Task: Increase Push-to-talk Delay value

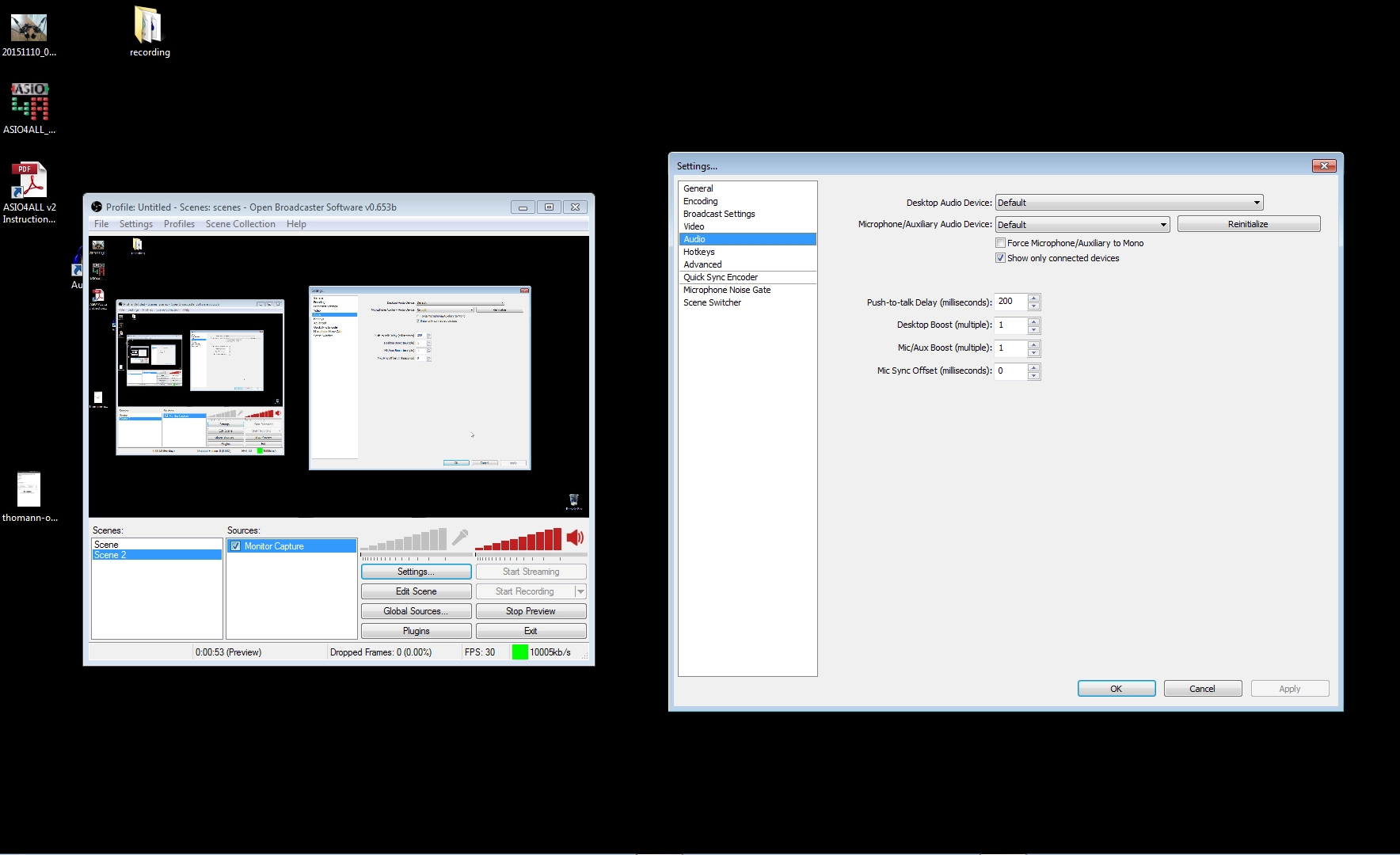Action: (x=1033, y=298)
